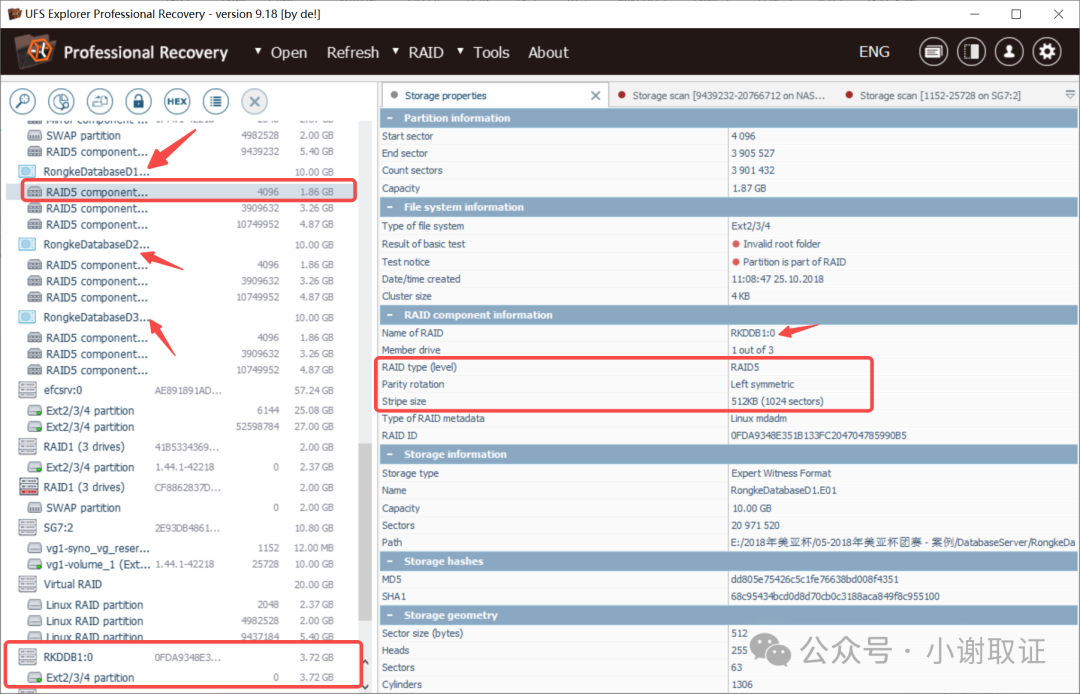Click the RAID icon beside efcsrv:0

pyautogui.click(x=28, y=390)
